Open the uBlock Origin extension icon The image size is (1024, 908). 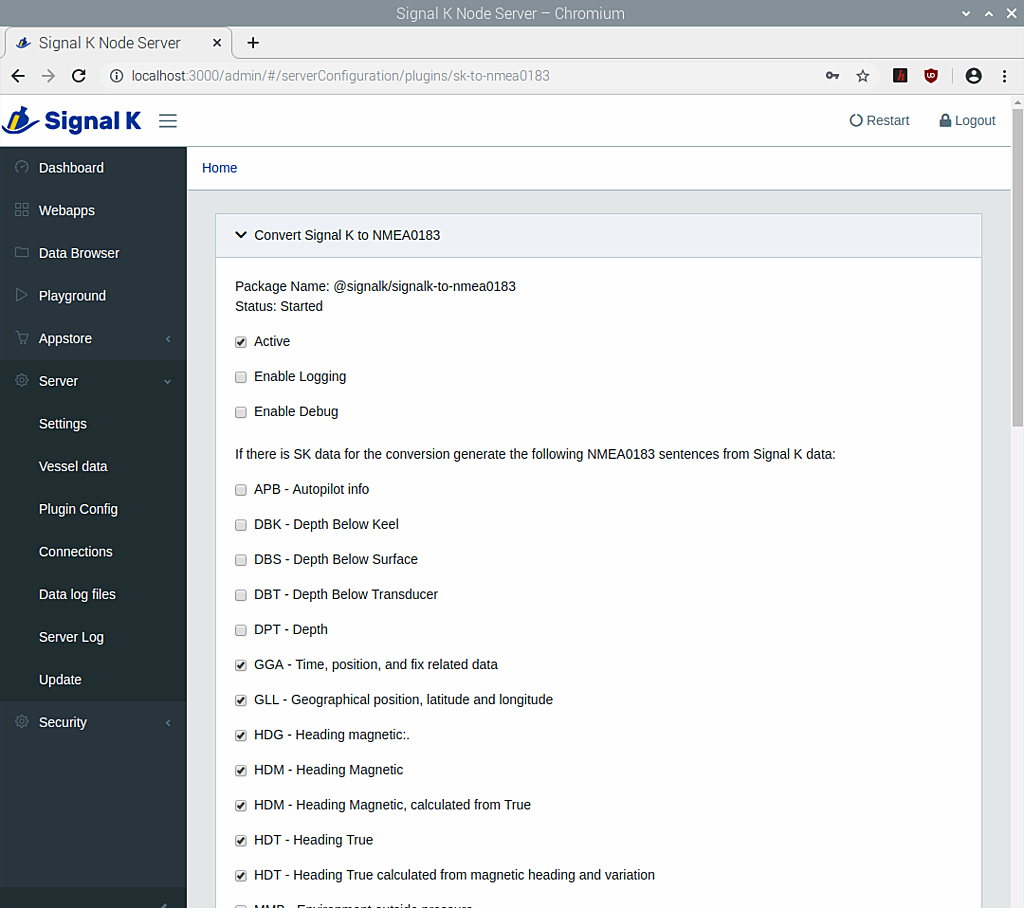(x=931, y=76)
